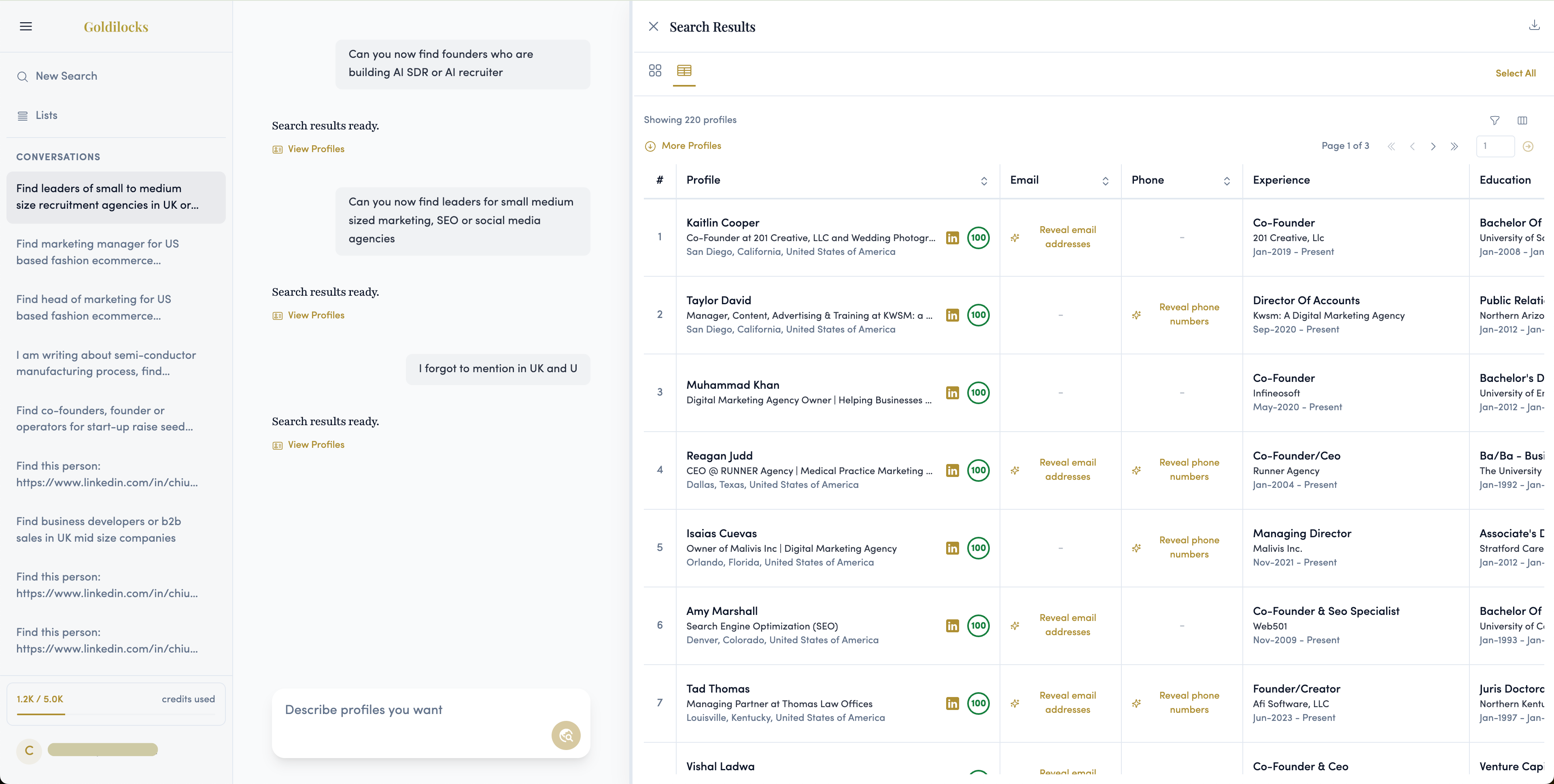Click the search submit icon in chat input

(565, 735)
